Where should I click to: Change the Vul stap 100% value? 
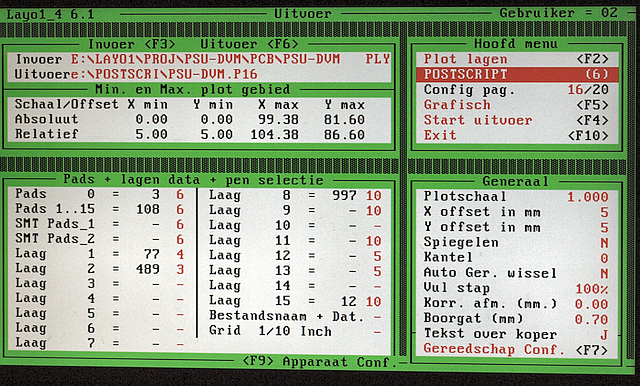[x=592, y=289]
